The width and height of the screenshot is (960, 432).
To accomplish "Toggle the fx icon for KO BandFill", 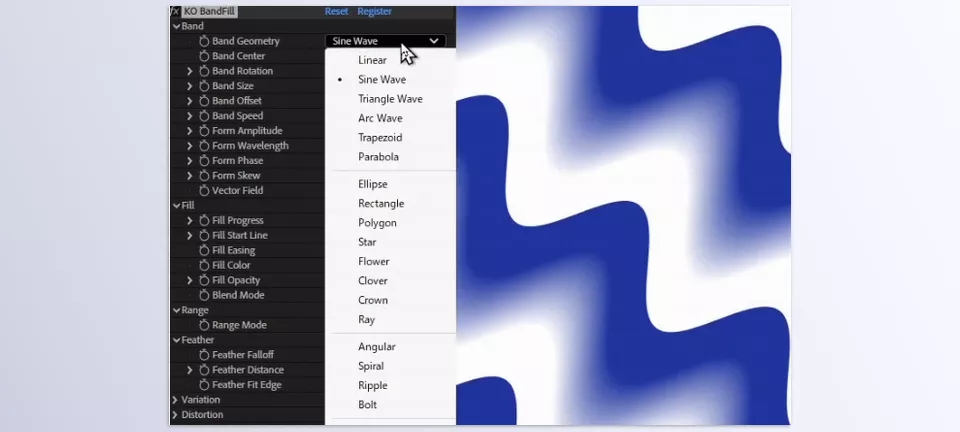I will point(175,11).
